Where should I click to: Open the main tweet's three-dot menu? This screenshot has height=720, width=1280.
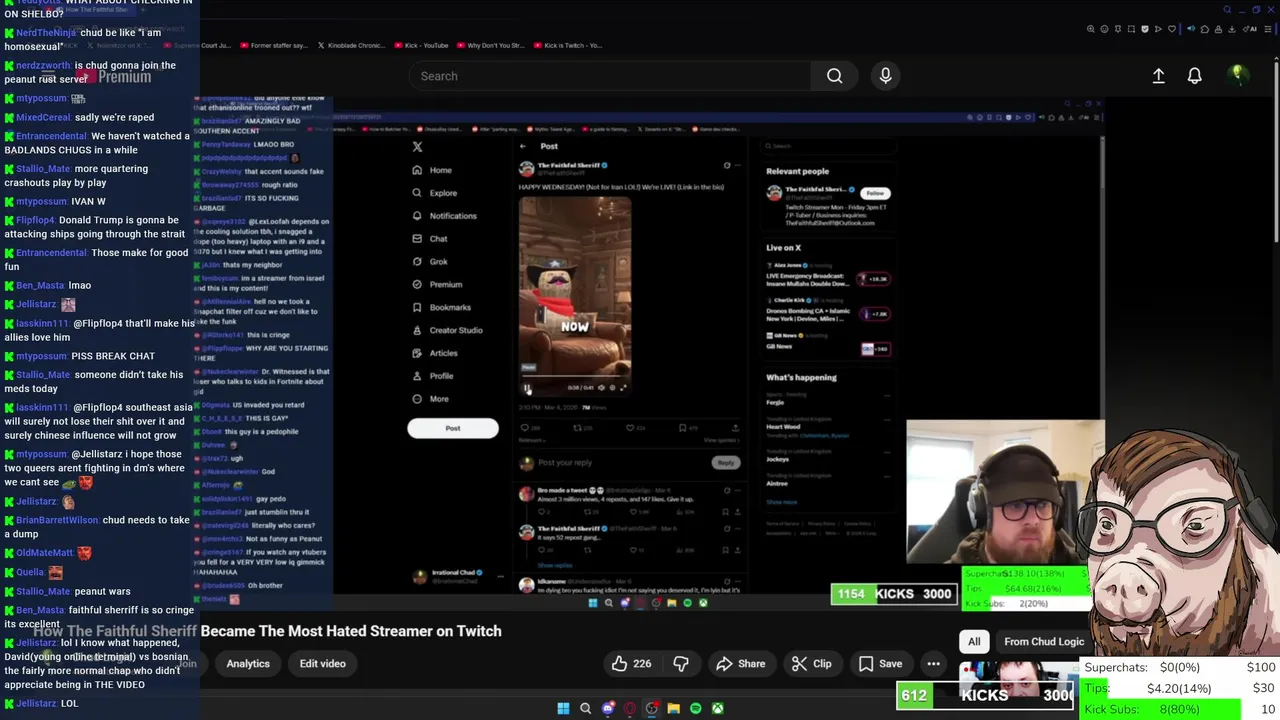[x=737, y=165]
